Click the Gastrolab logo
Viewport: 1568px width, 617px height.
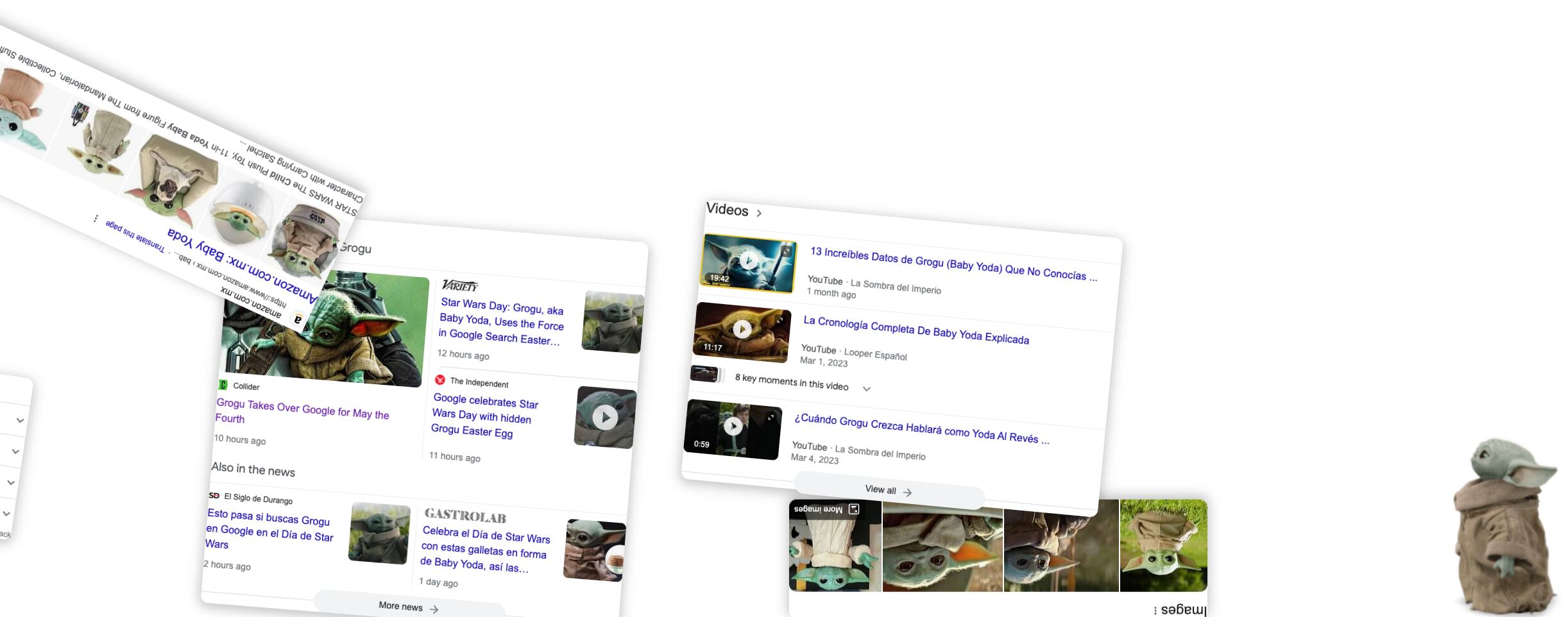[x=465, y=516]
